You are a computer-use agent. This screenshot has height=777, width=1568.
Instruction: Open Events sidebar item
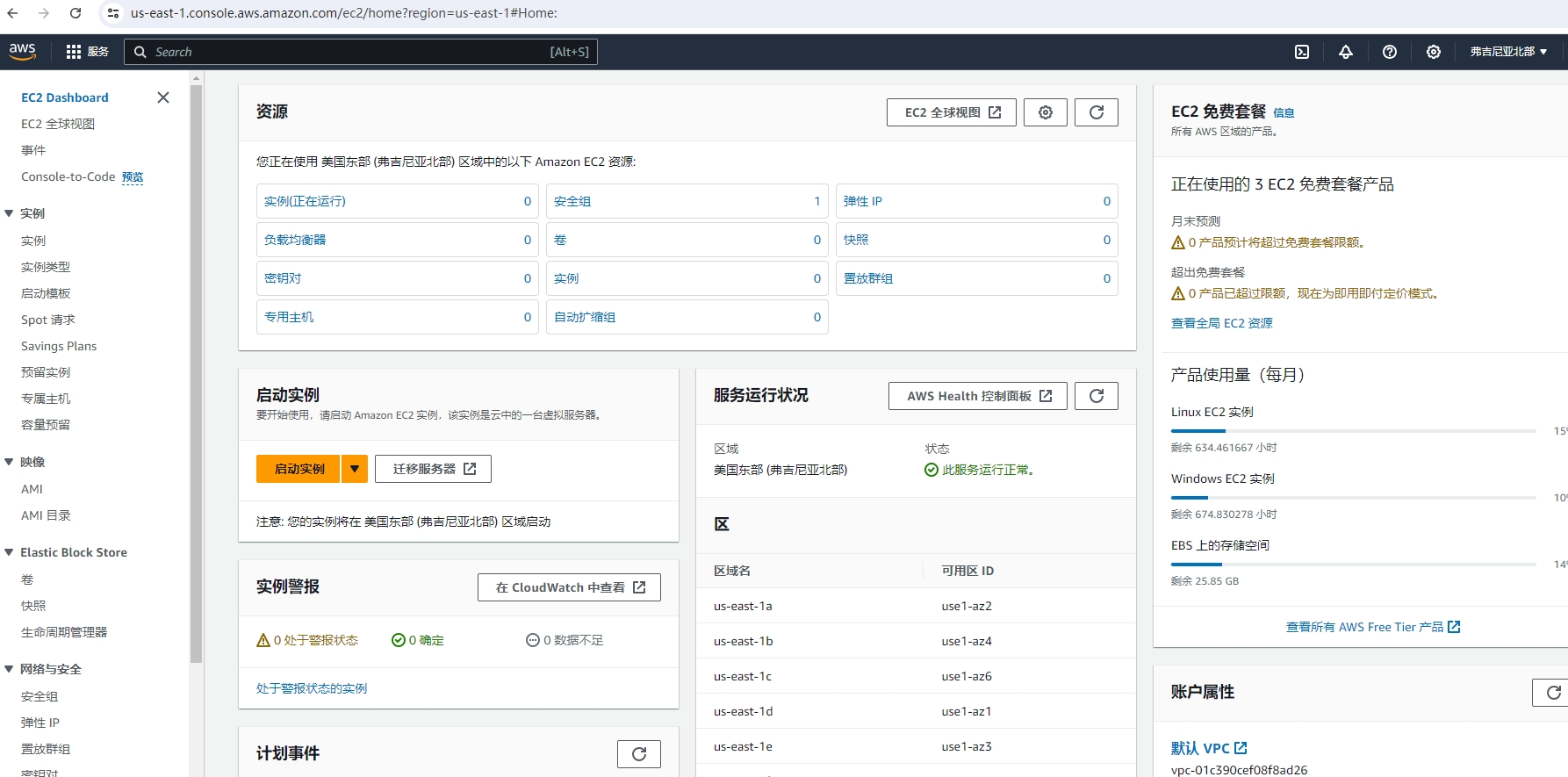[33, 150]
